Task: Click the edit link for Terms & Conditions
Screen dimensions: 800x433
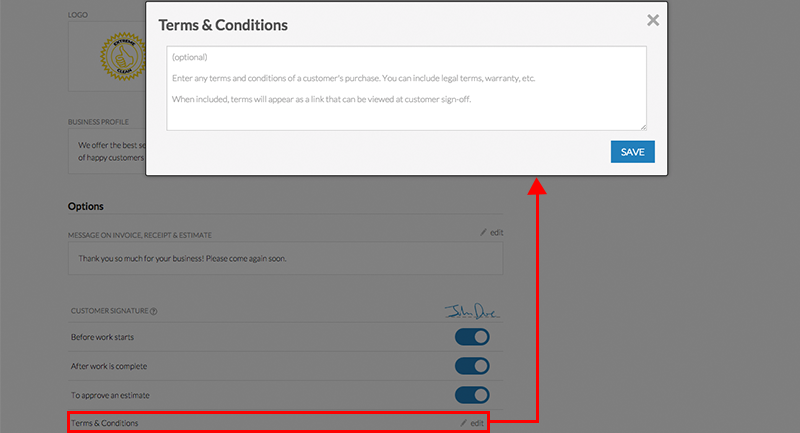Action: [x=477, y=423]
